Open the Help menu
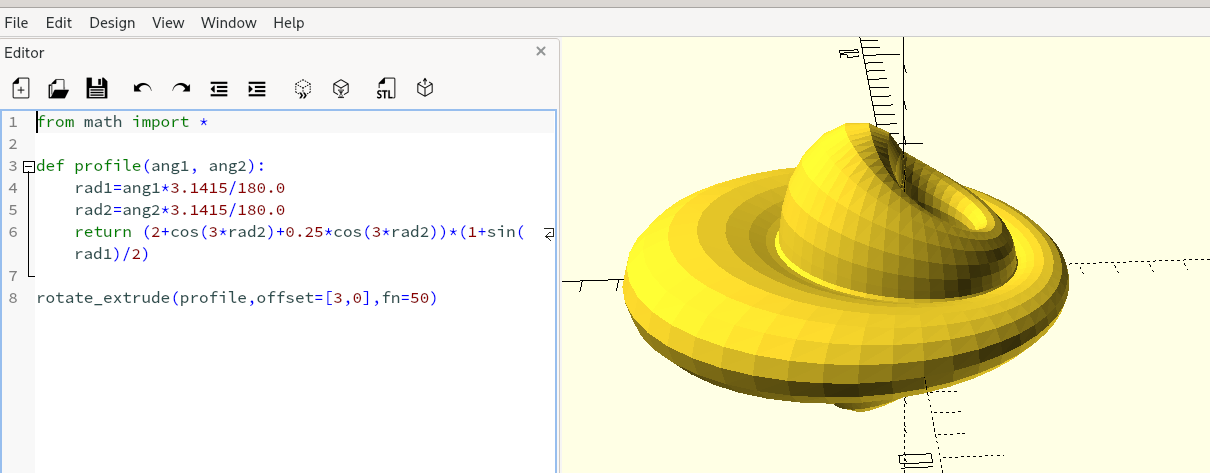The width and height of the screenshot is (1210, 473). (289, 22)
